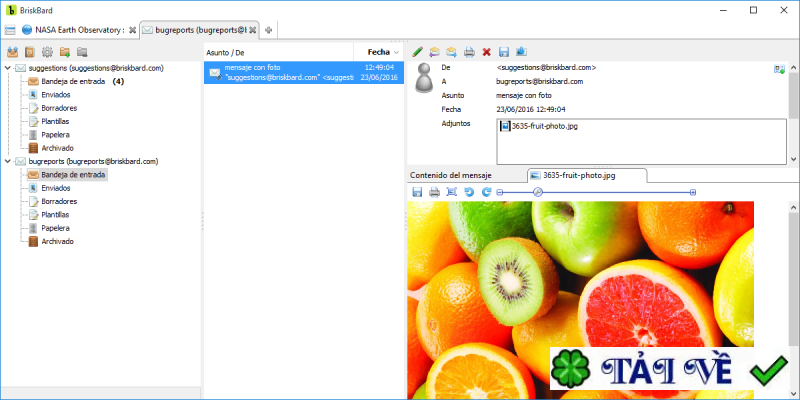Open Papelera under suggestions account

(x=48, y=135)
